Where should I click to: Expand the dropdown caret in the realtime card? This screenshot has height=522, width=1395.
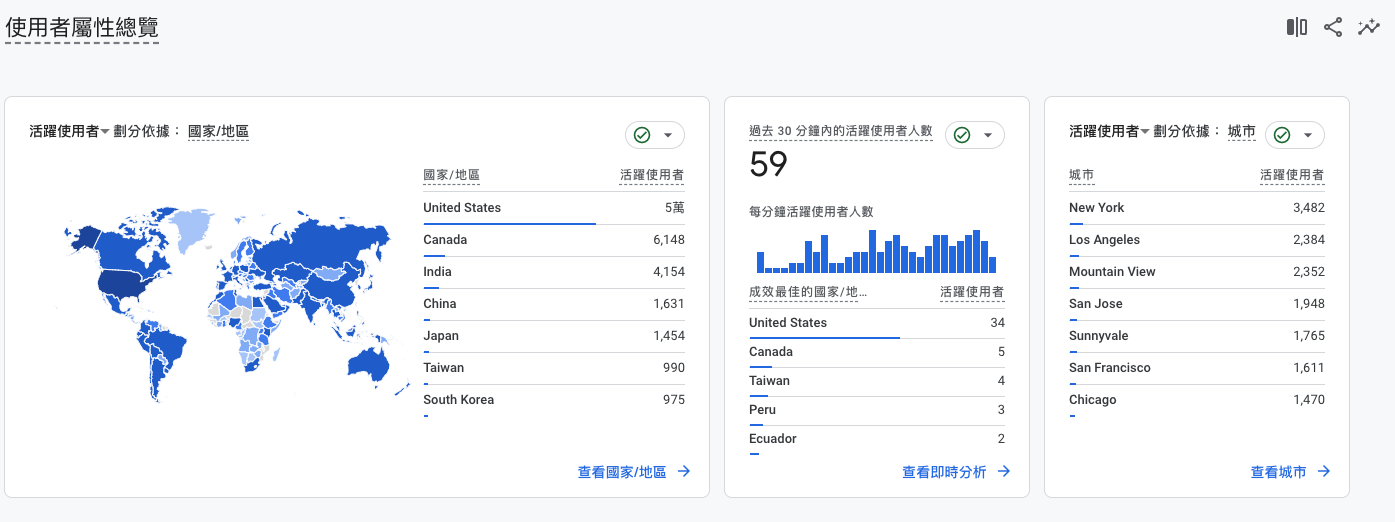click(988, 135)
